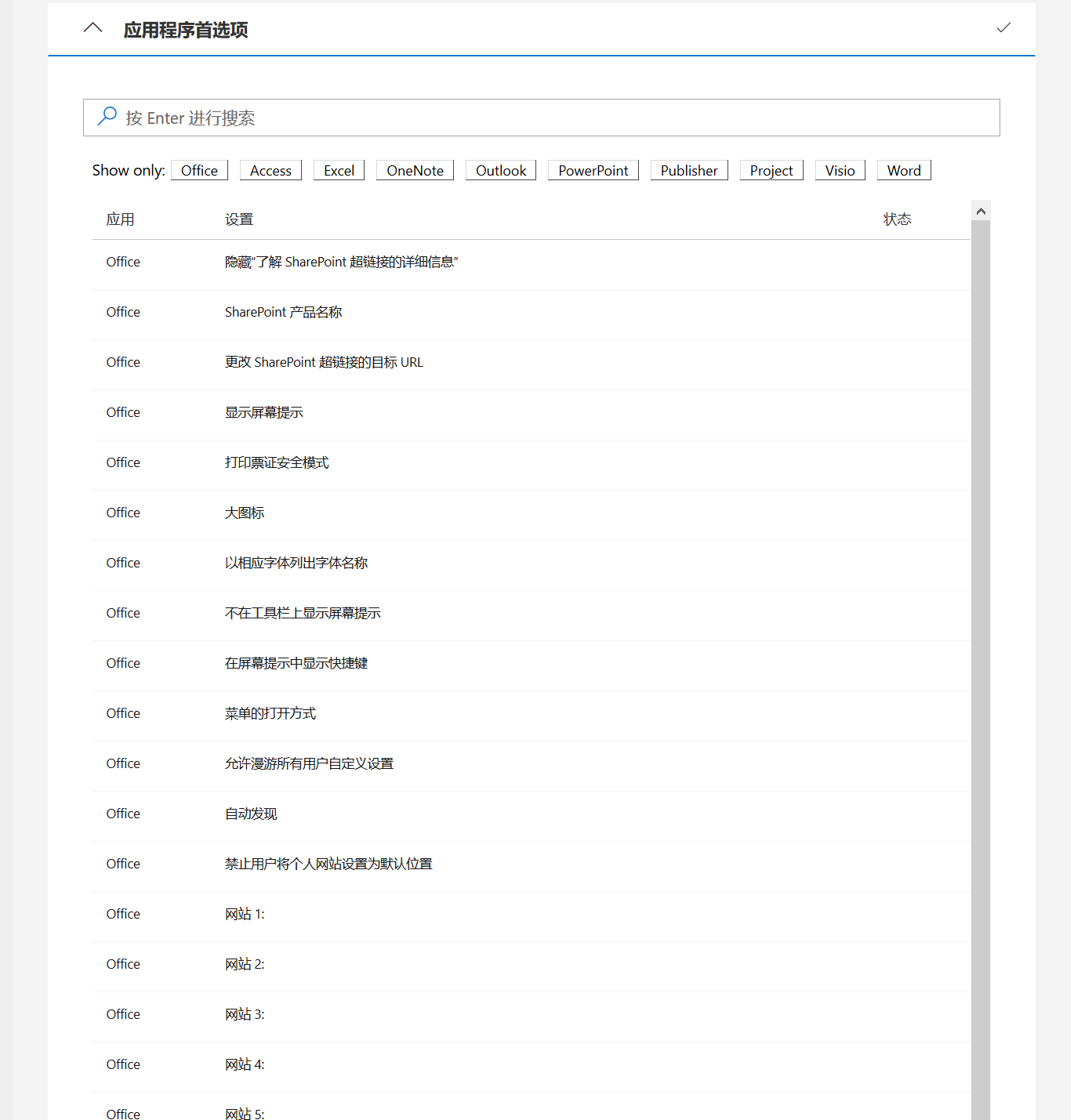Click the 设置 column header
The width and height of the screenshot is (1074, 1120).
click(x=239, y=219)
